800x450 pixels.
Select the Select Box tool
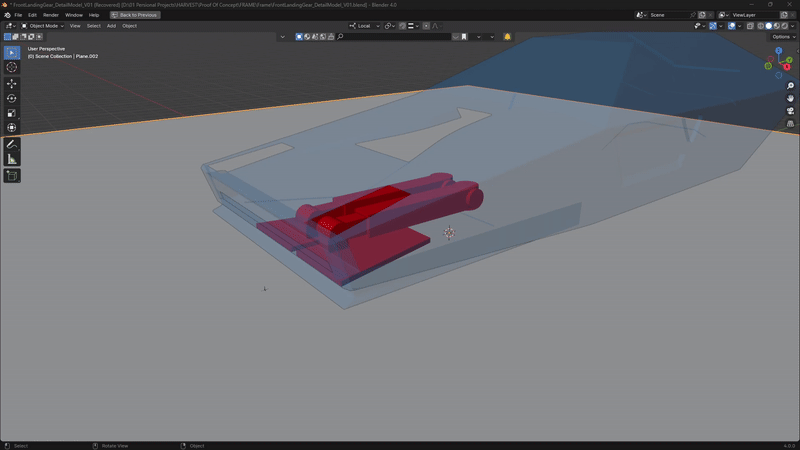(12, 53)
